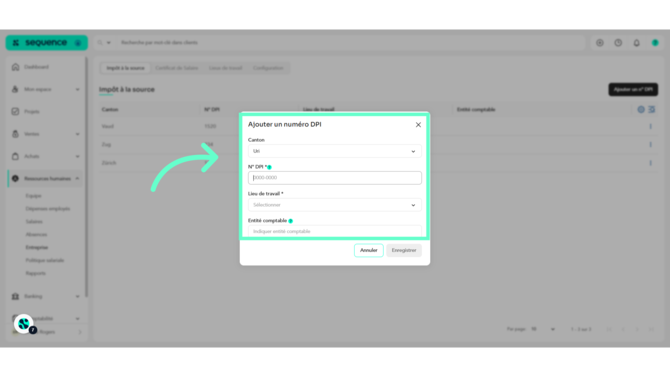Viewport: 670px width, 377px height.
Task: Close the Ajouter un numéro DPI dialog
Action: click(x=418, y=125)
